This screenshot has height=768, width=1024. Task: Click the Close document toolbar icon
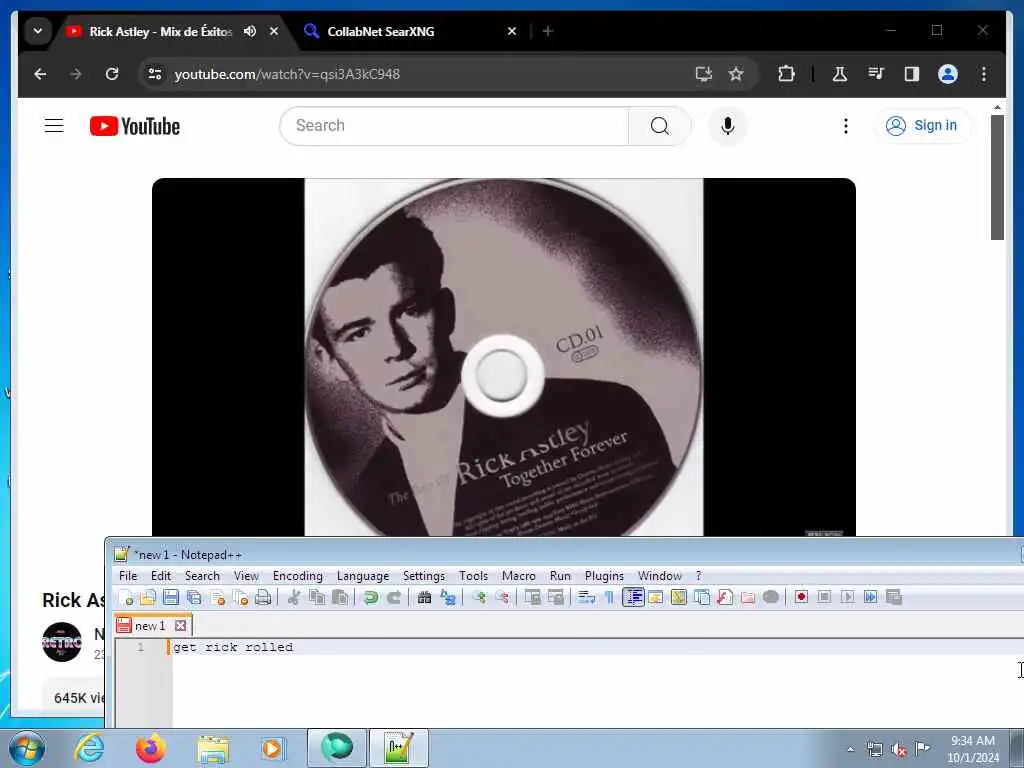coord(217,597)
